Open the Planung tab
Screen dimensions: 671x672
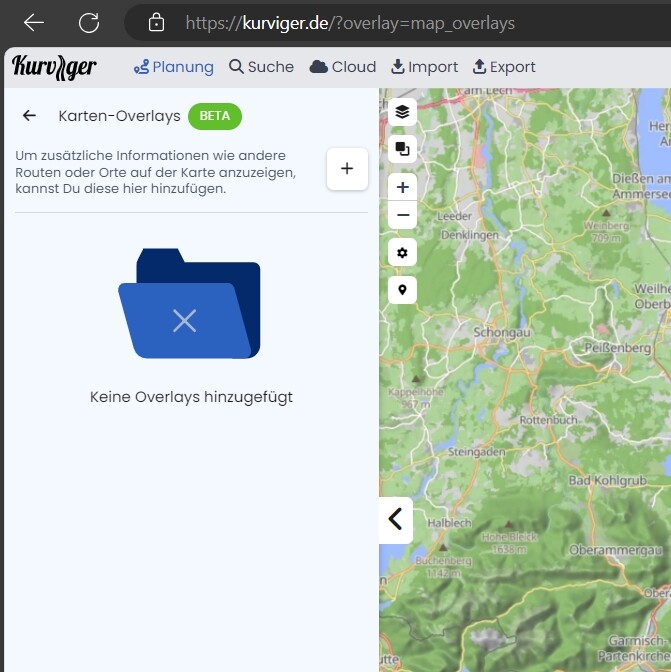point(174,67)
